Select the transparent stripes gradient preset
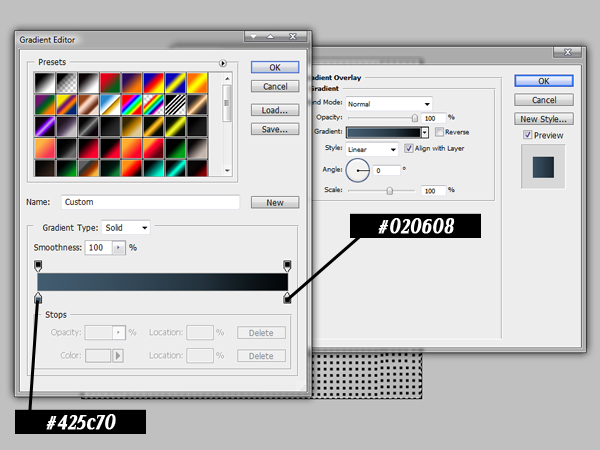The image size is (600, 450). pyautogui.click(x=175, y=104)
